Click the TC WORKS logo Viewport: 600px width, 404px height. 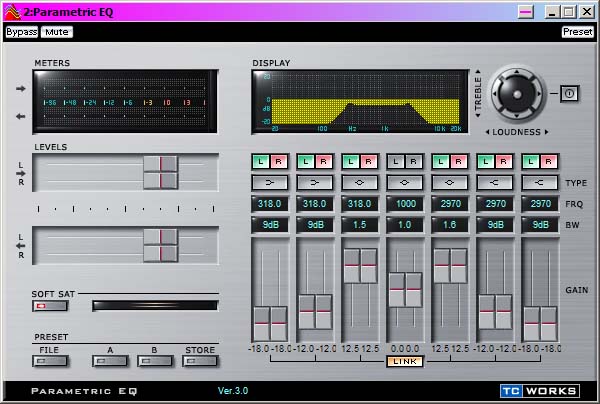coord(540,391)
